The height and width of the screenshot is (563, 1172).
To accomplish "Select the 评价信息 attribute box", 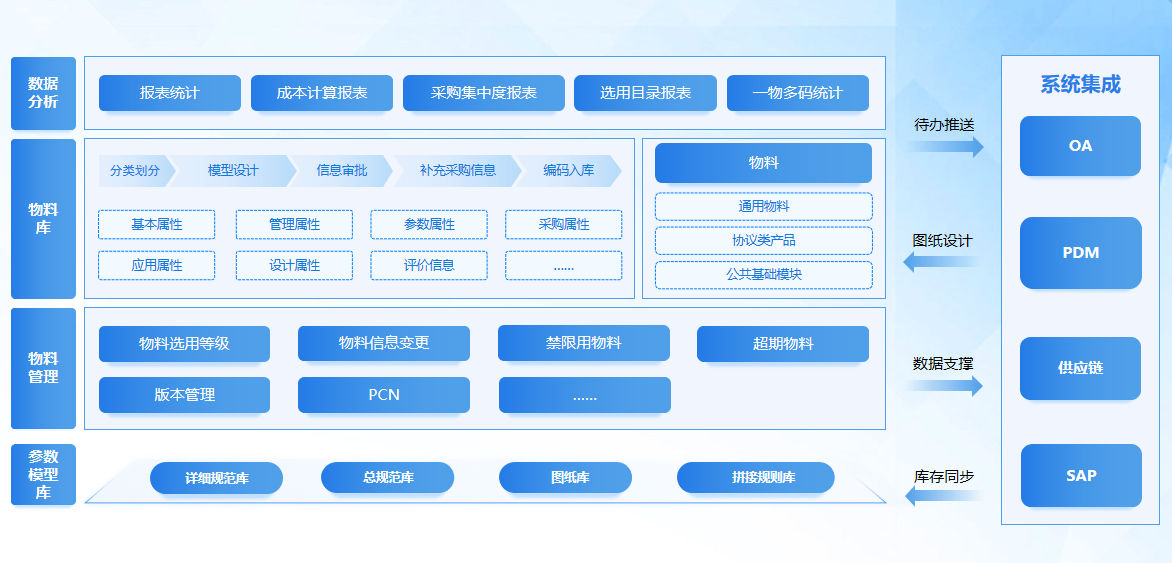I will click(x=428, y=265).
